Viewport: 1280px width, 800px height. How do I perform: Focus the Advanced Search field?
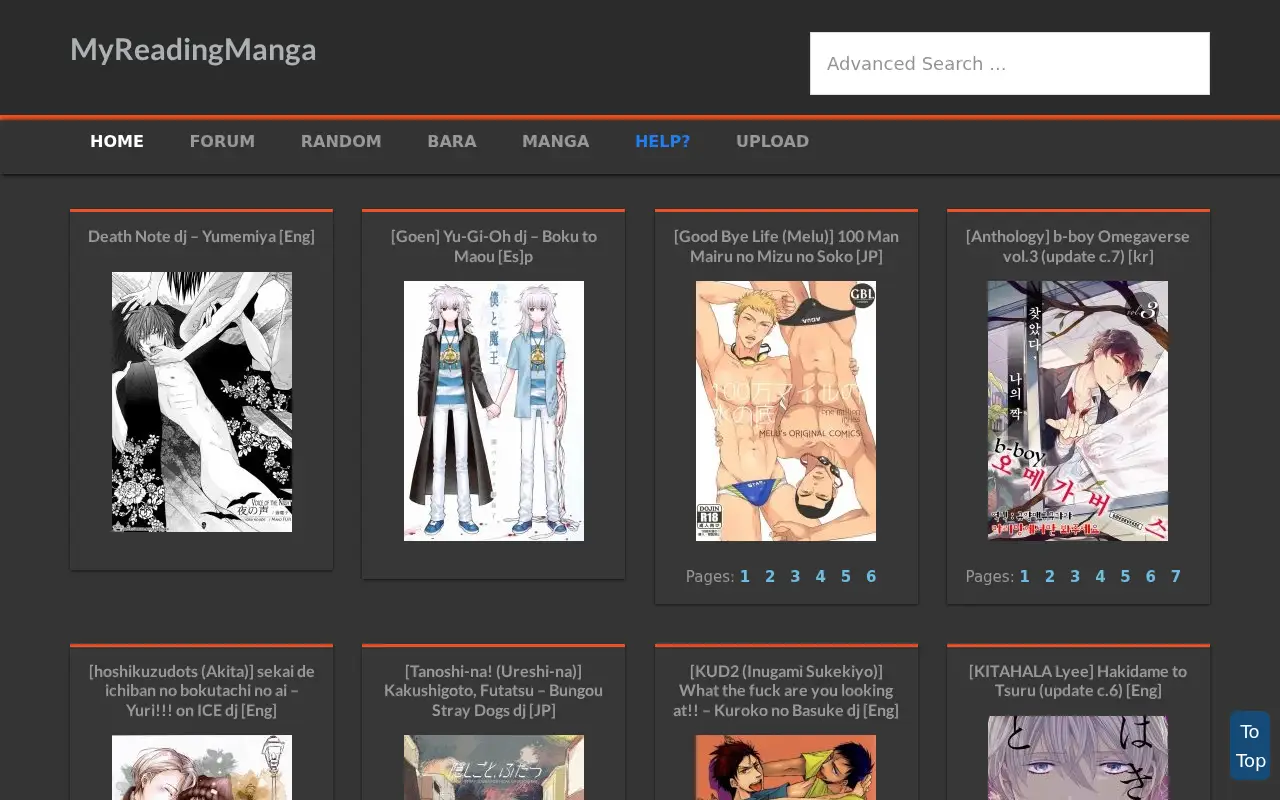1010,63
